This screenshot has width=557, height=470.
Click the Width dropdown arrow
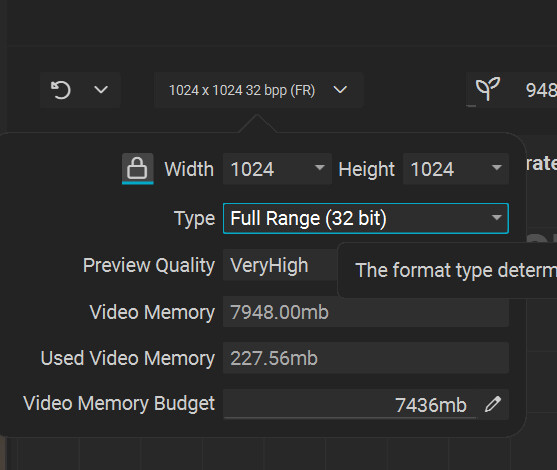point(319,167)
